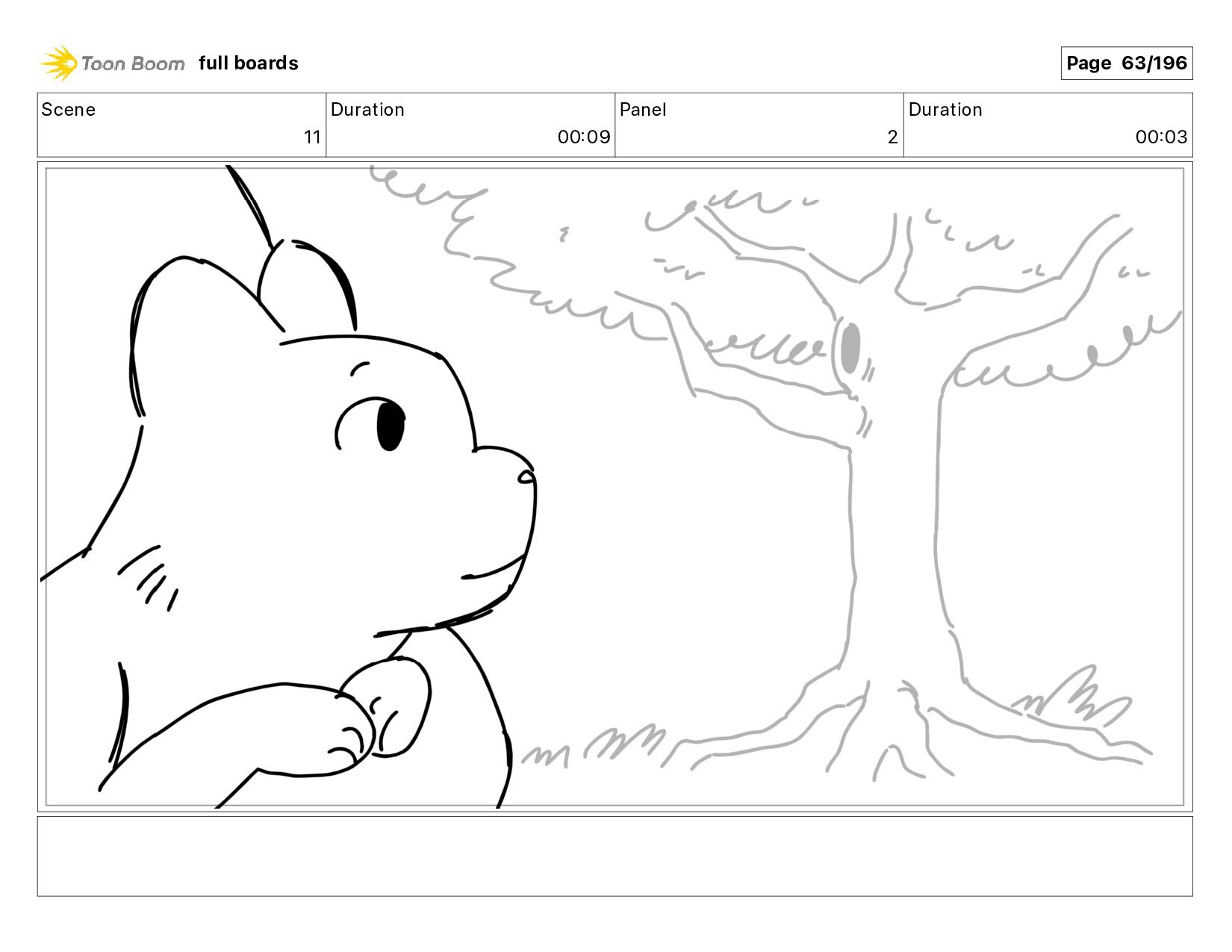Click the panel duration value '00:03'
Image resolution: width=1232 pixels, height=952 pixels.
(1161, 137)
